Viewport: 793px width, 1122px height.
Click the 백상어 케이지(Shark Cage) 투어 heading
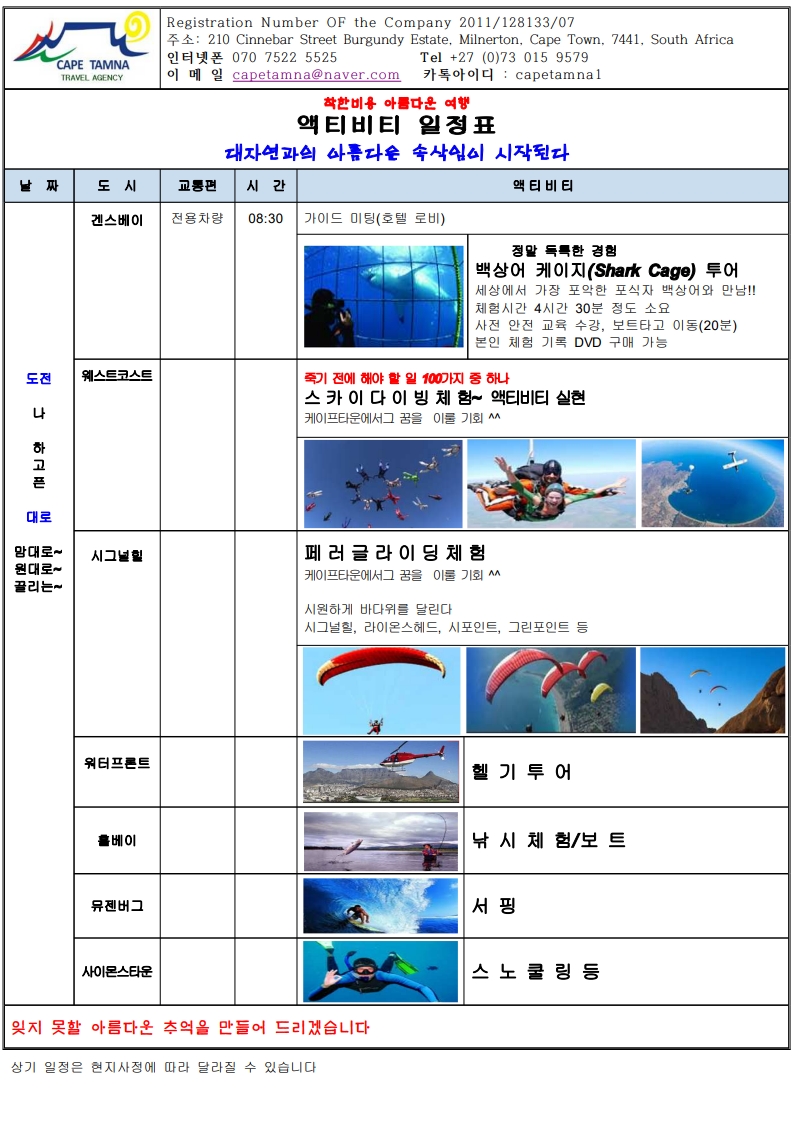coord(607,271)
